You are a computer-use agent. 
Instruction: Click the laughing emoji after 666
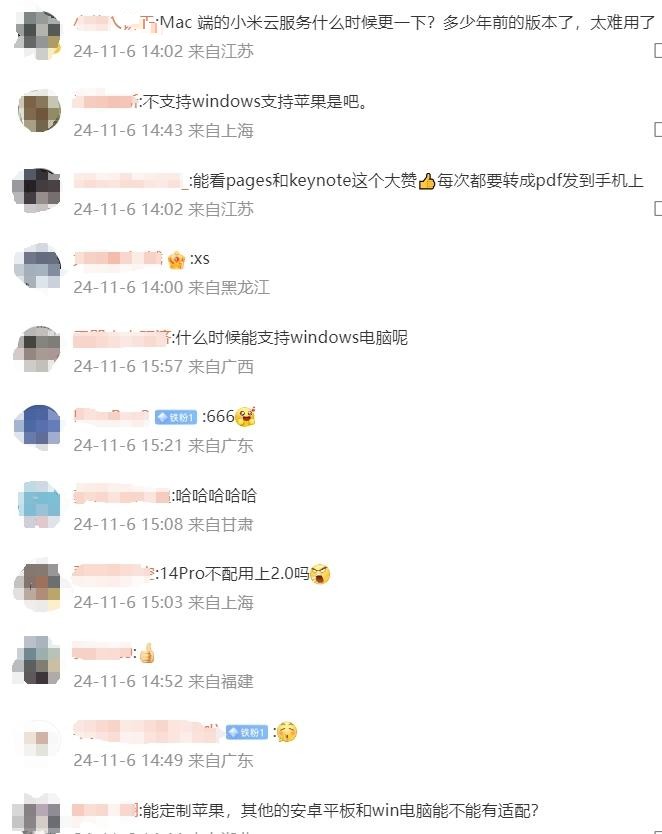coord(245,417)
